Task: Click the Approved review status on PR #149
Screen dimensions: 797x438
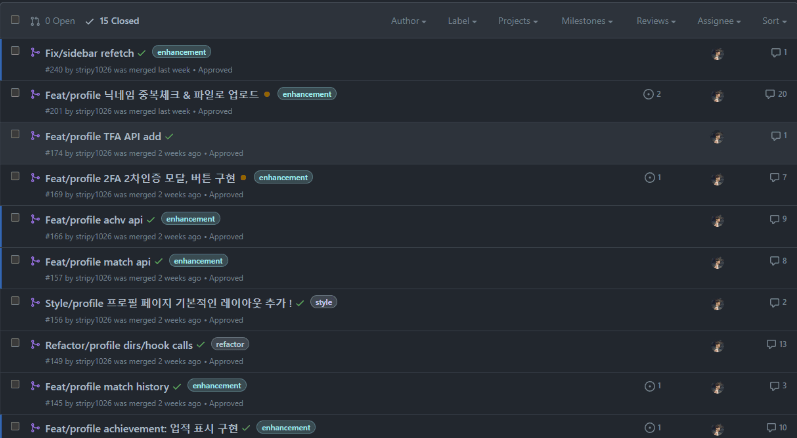Action: point(226,361)
